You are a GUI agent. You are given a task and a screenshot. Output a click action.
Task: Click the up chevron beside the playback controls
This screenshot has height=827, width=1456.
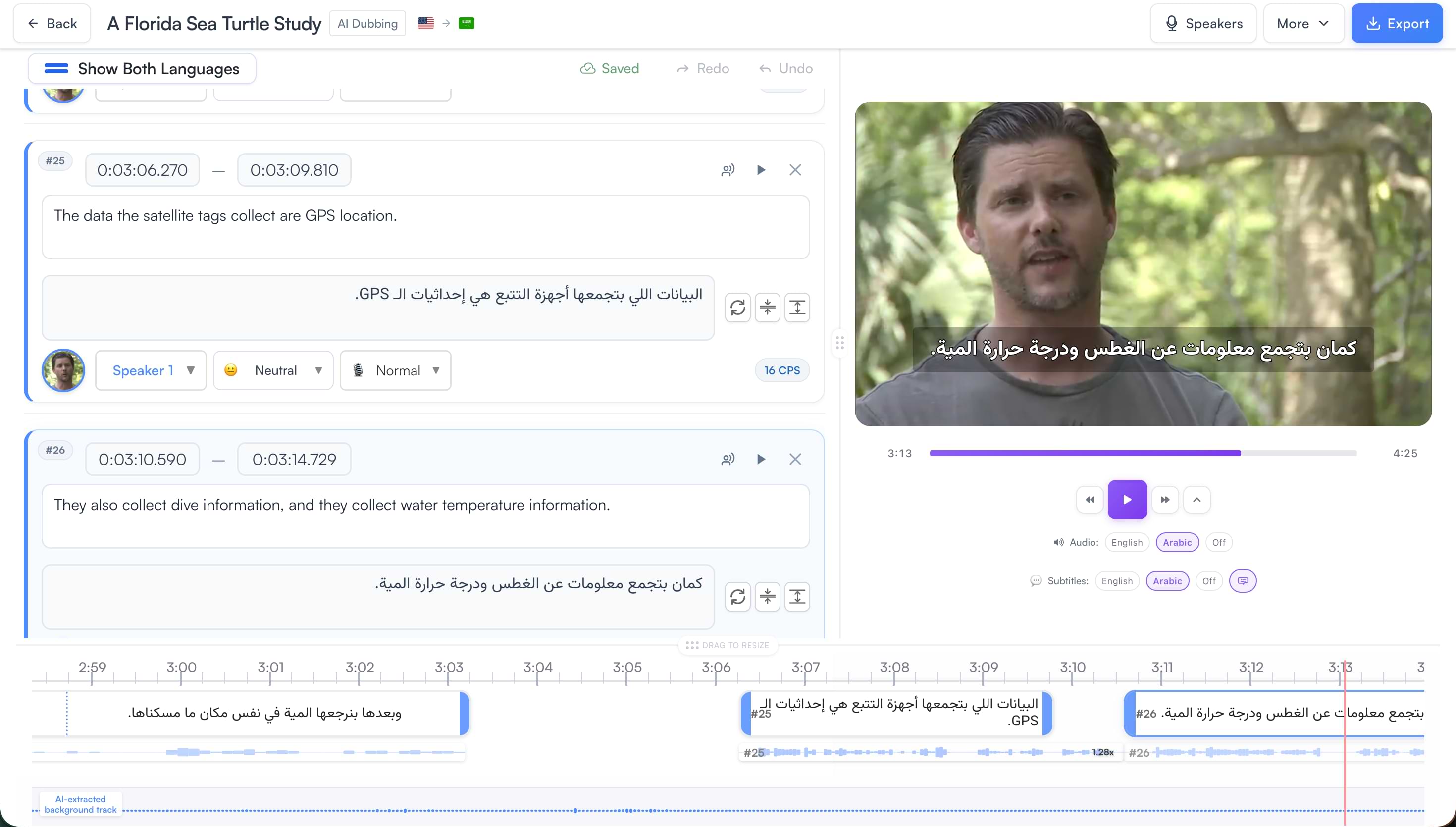[1196, 500]
